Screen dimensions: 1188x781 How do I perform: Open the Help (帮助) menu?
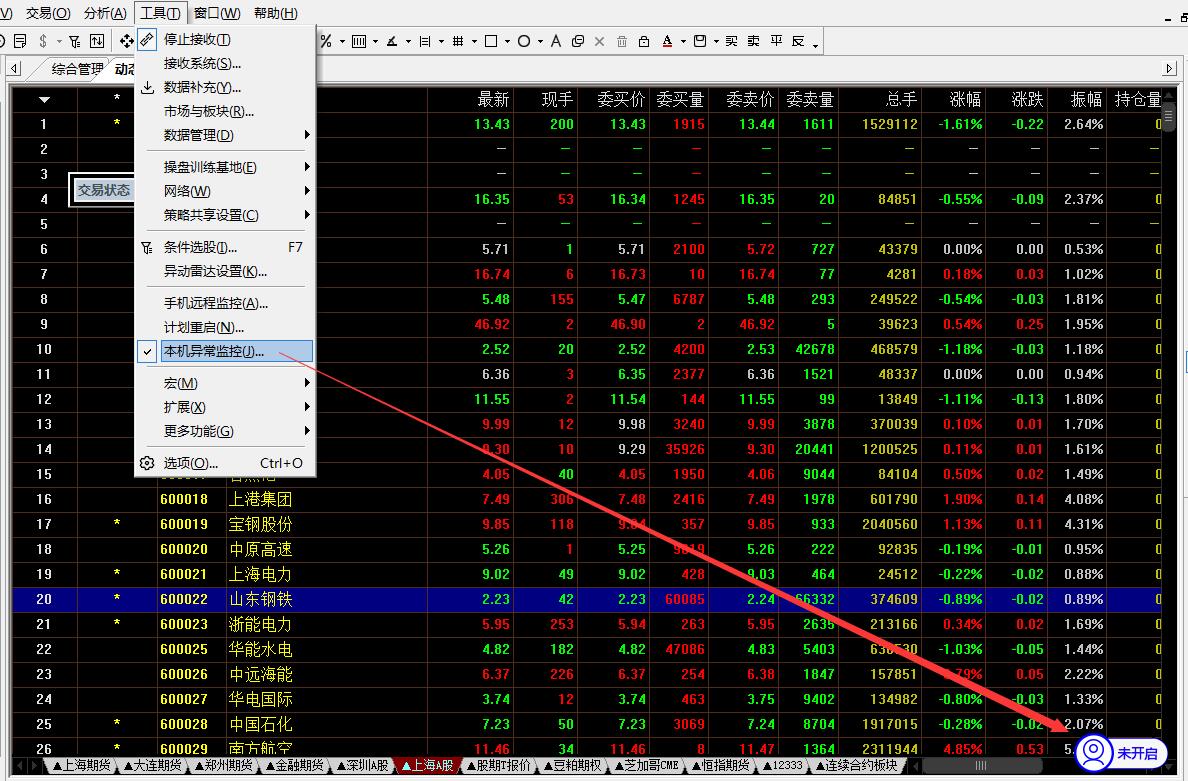tap(276, 13)
